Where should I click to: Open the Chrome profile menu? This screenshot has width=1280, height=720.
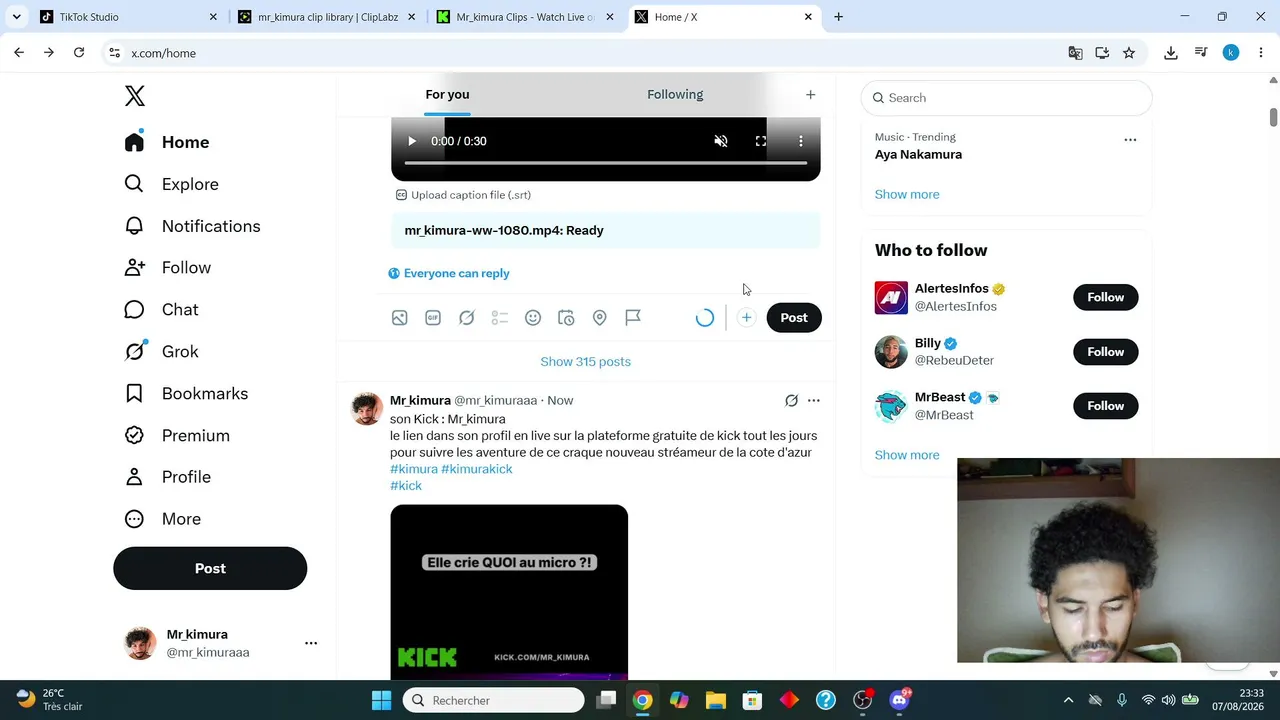(x=1231, y=53)
